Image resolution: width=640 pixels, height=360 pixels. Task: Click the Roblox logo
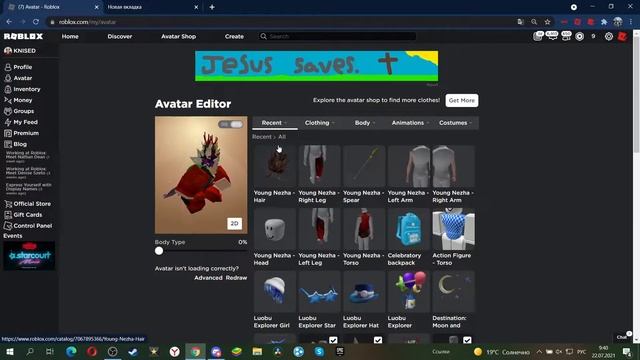pyautogui.click(x=23, y=36)
